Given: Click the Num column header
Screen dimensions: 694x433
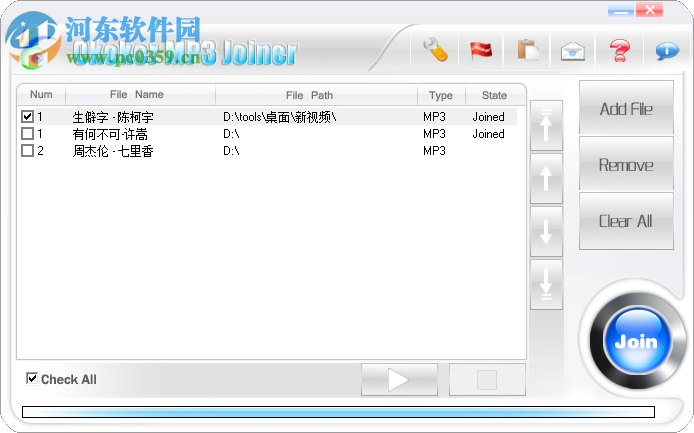Looking at the screenshot, I should 41,95.
